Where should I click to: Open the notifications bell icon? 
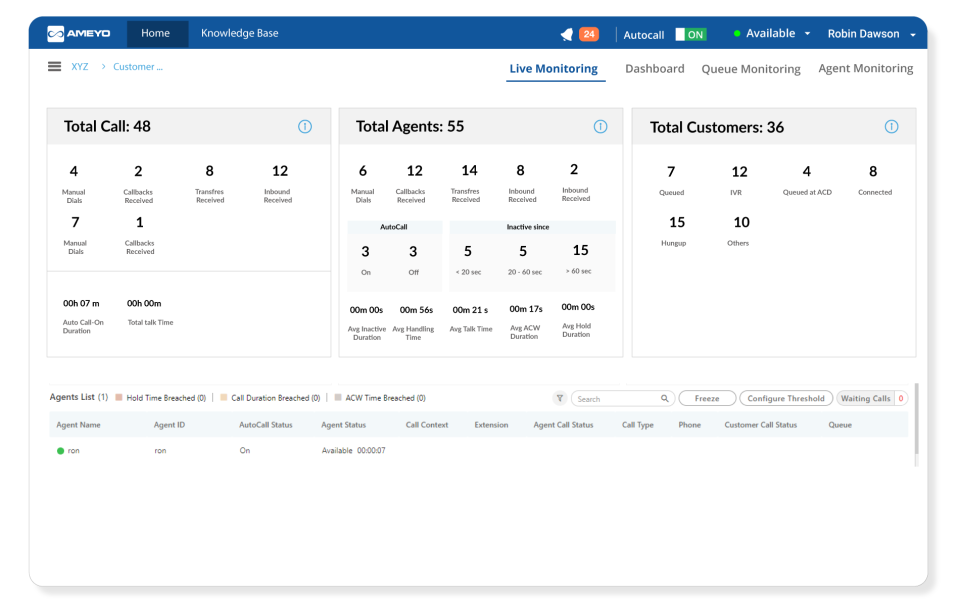pos(567,34)
